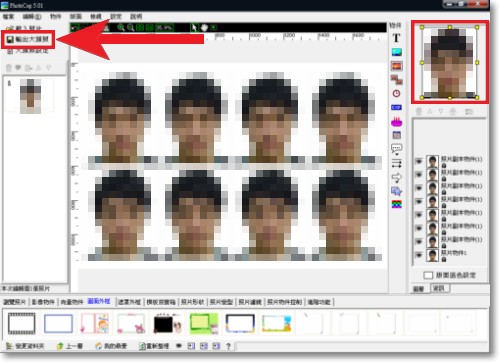Screen dimensions: 499x362
Task: Open the 說明 menu
Action: [136, 16]
